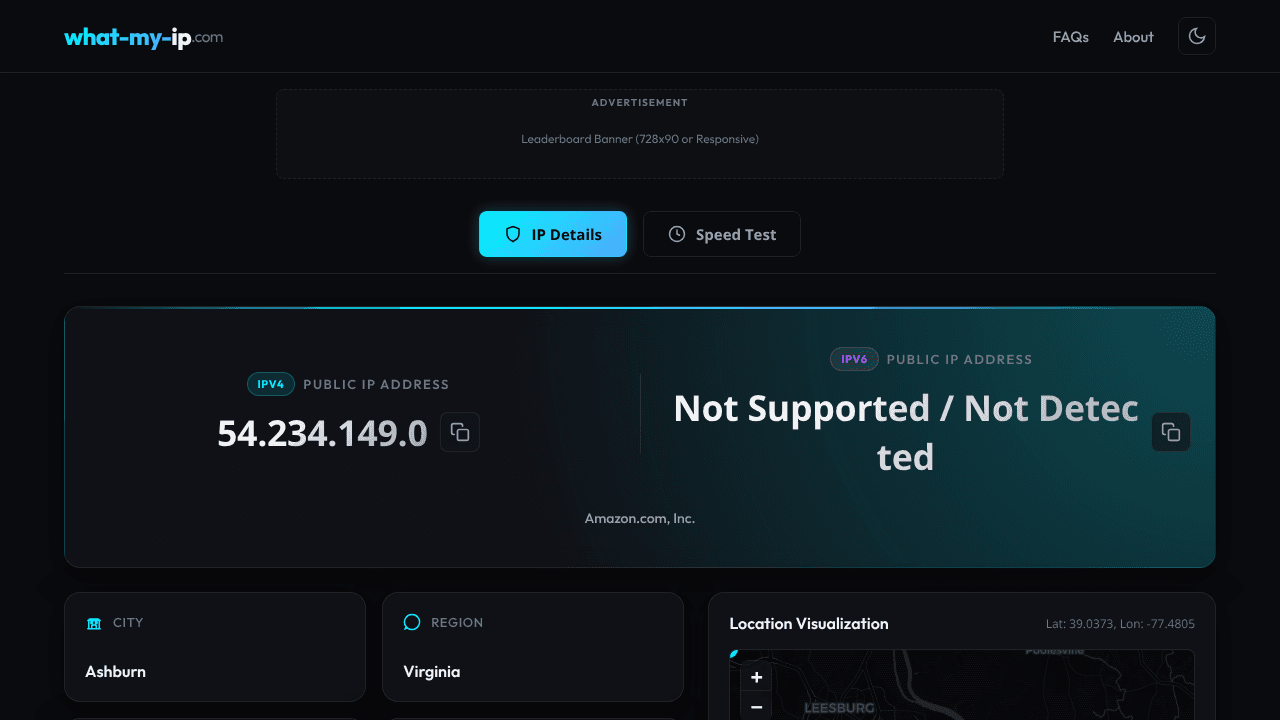Select the 54.234.149.0 address text
Viewport: 1280px width, 720px height.
coord(322,433)
